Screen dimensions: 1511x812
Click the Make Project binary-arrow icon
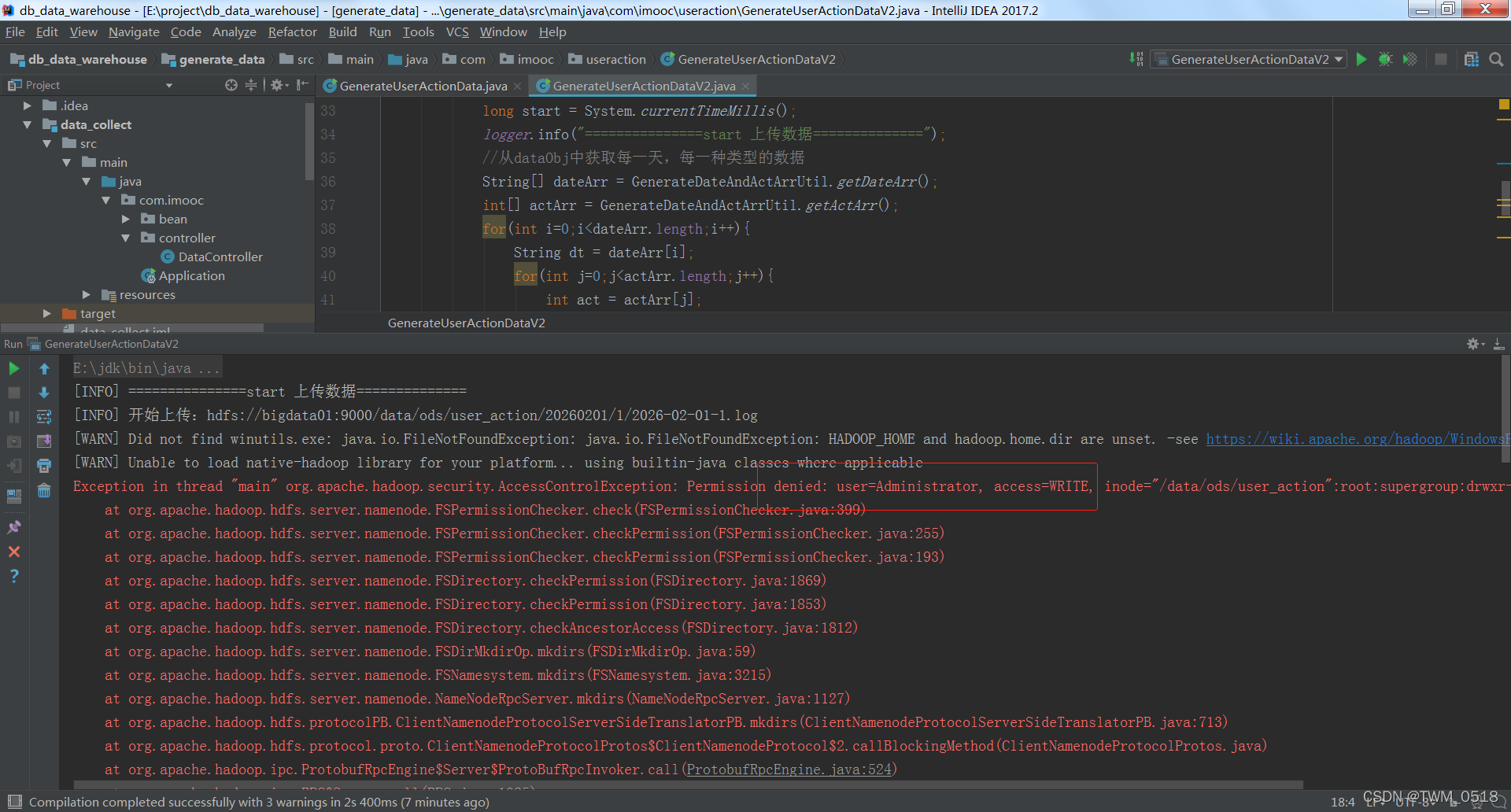pos(1136,59)
